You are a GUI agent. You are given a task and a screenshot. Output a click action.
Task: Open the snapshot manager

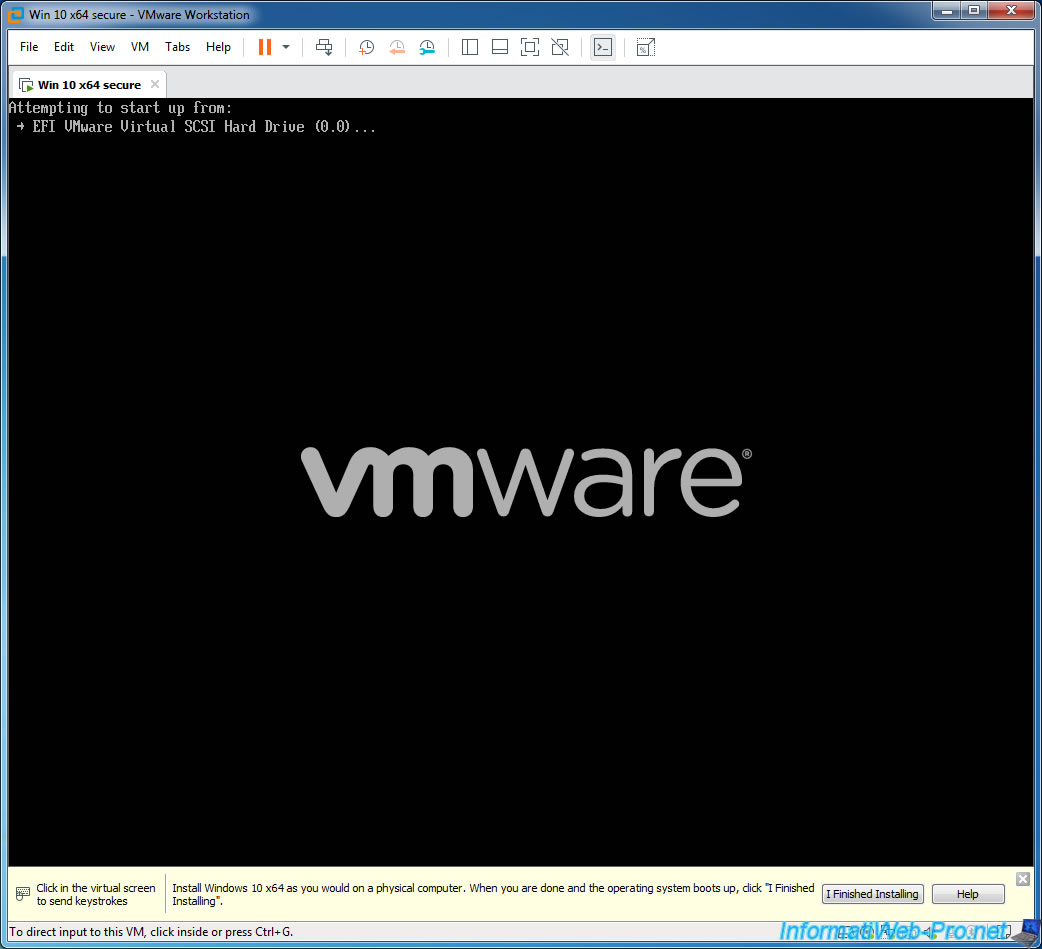pos(427,47)
